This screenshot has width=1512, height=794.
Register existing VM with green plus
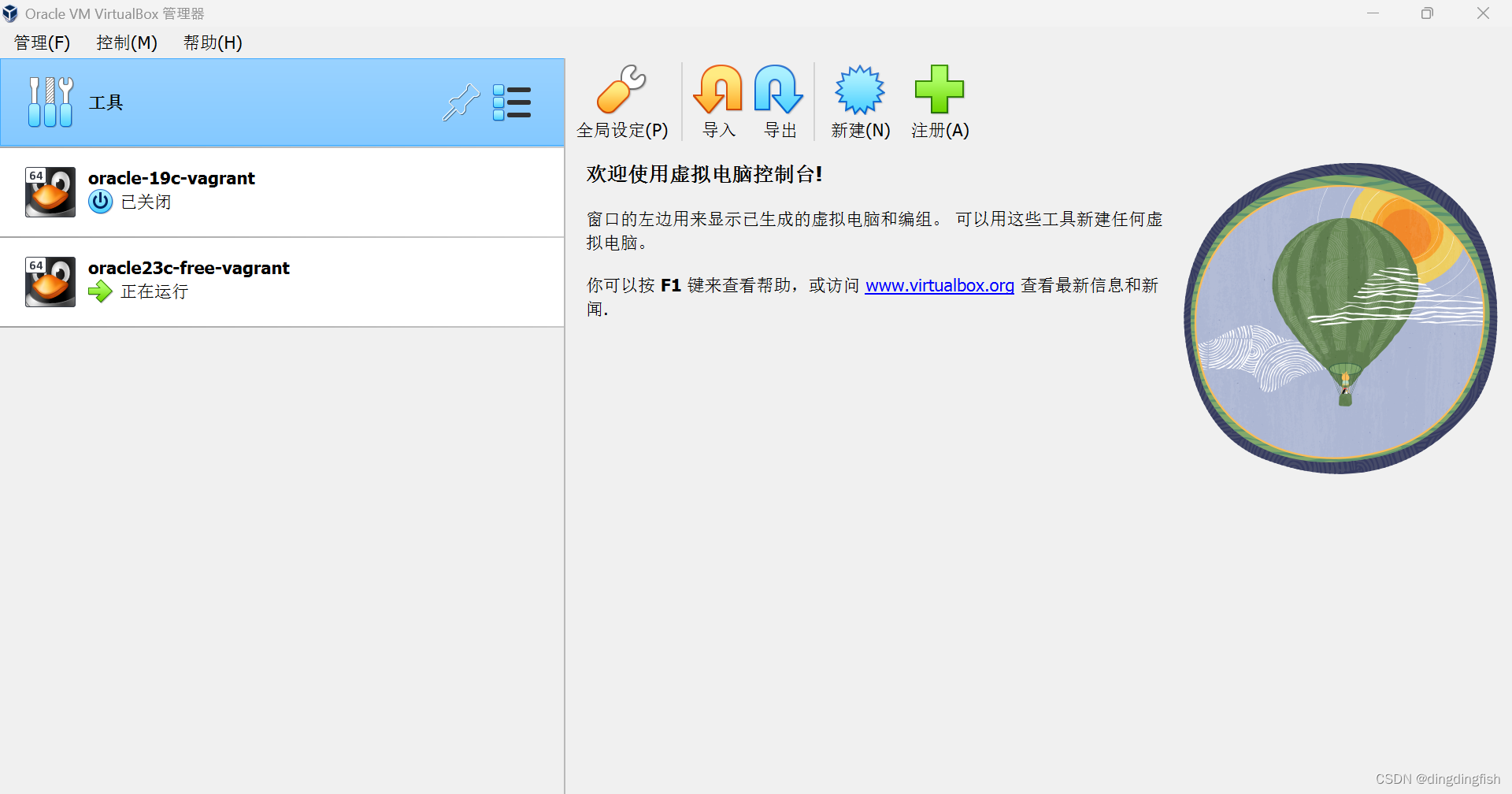[939, 89]
